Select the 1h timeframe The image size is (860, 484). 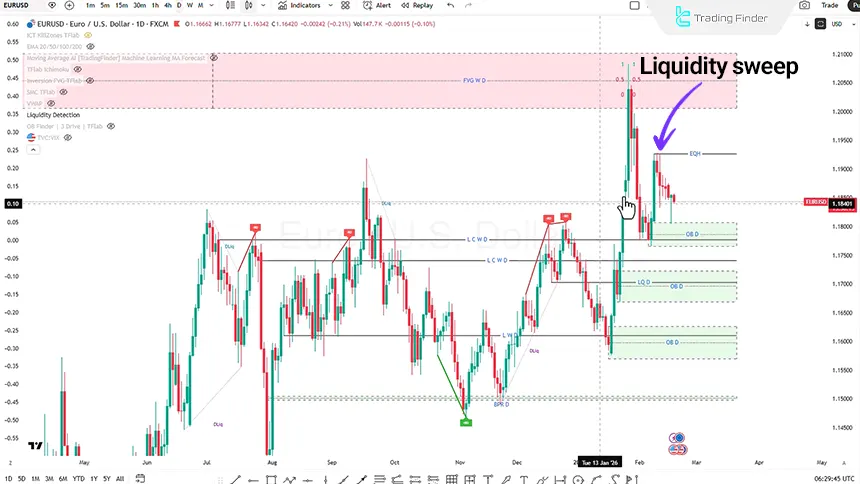click(155, 5)
